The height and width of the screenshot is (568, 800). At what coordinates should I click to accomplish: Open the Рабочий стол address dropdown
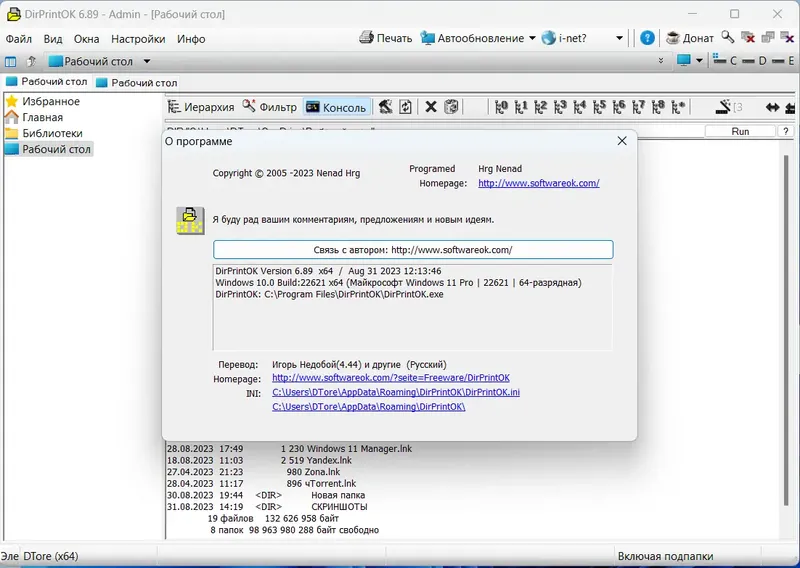tap(147, 61)
